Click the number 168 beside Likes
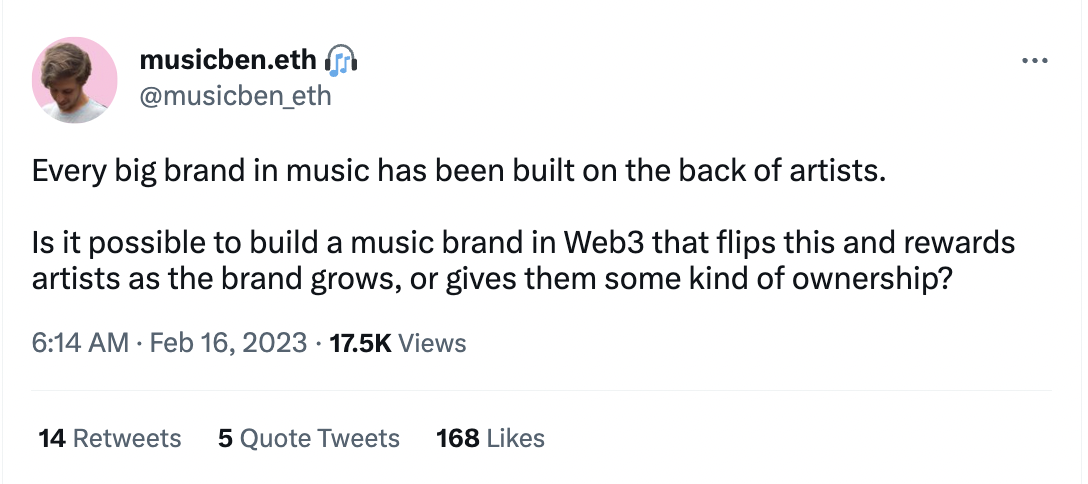 point(457,438)
